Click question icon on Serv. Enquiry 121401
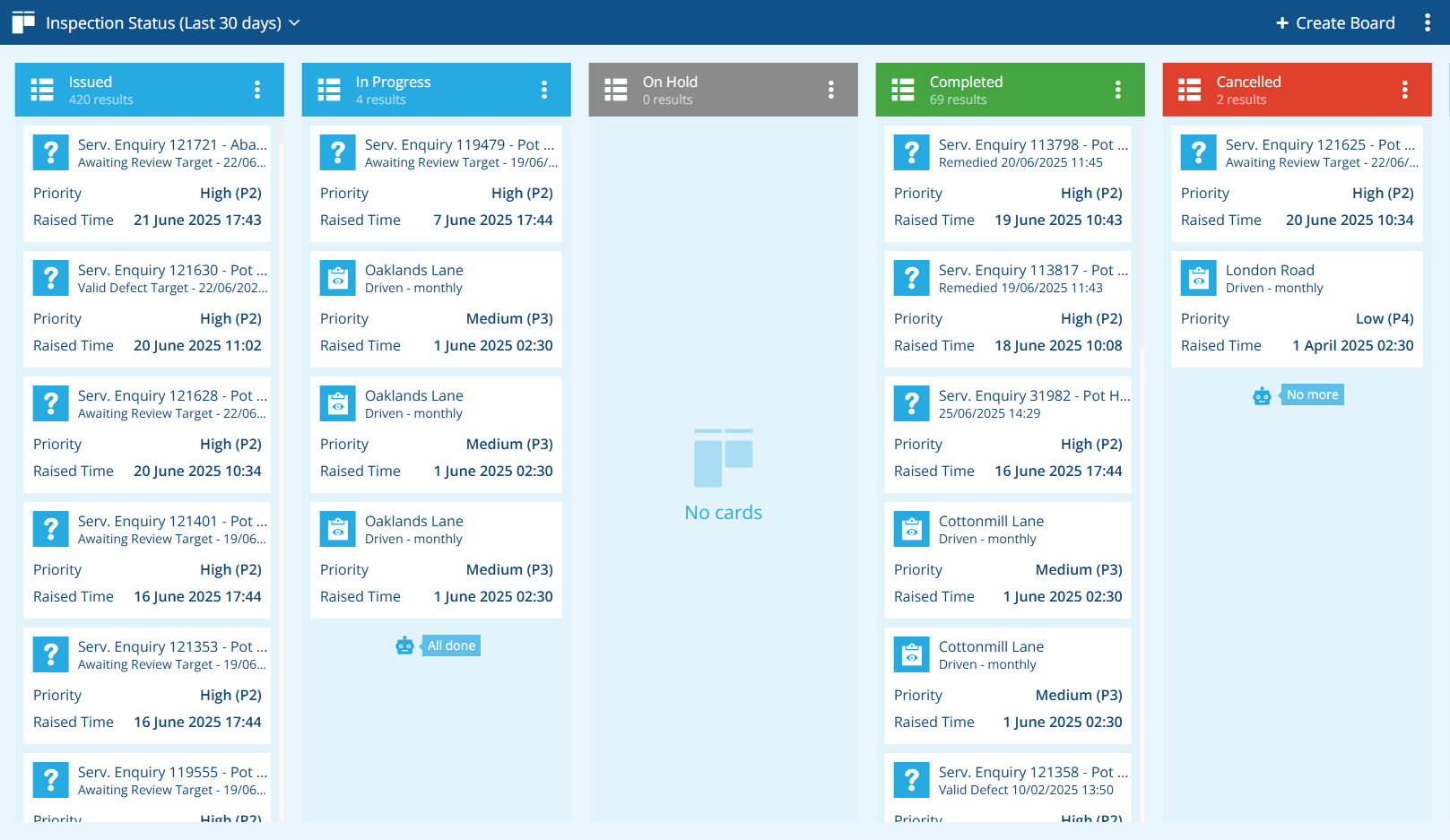1450x840 pixels. click(x=51, y=529)
